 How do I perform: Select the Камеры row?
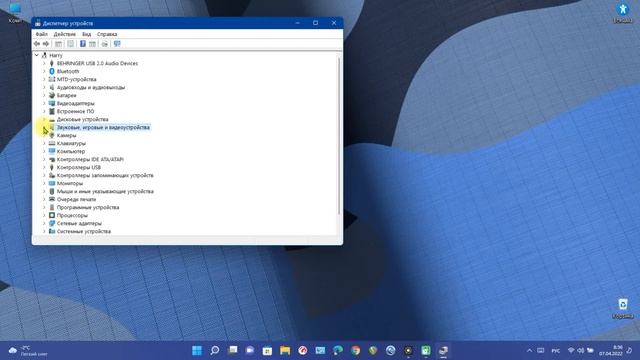pyautogui.click(x=67, y=135)
